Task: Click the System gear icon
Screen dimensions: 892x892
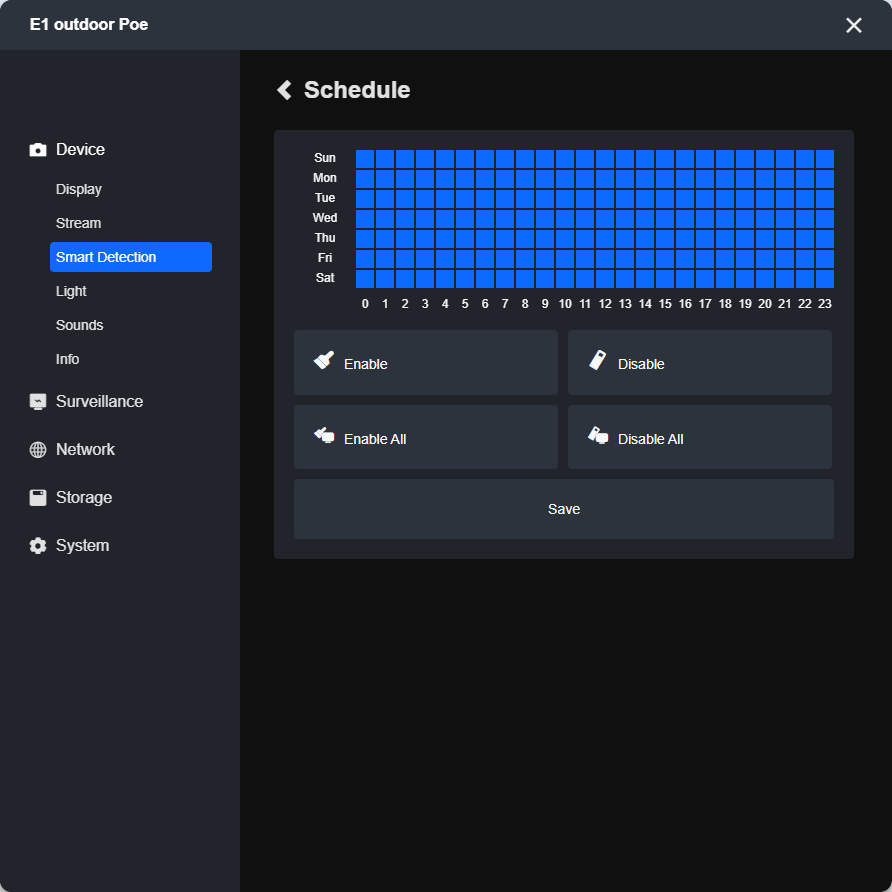Action: click(38, 546)
